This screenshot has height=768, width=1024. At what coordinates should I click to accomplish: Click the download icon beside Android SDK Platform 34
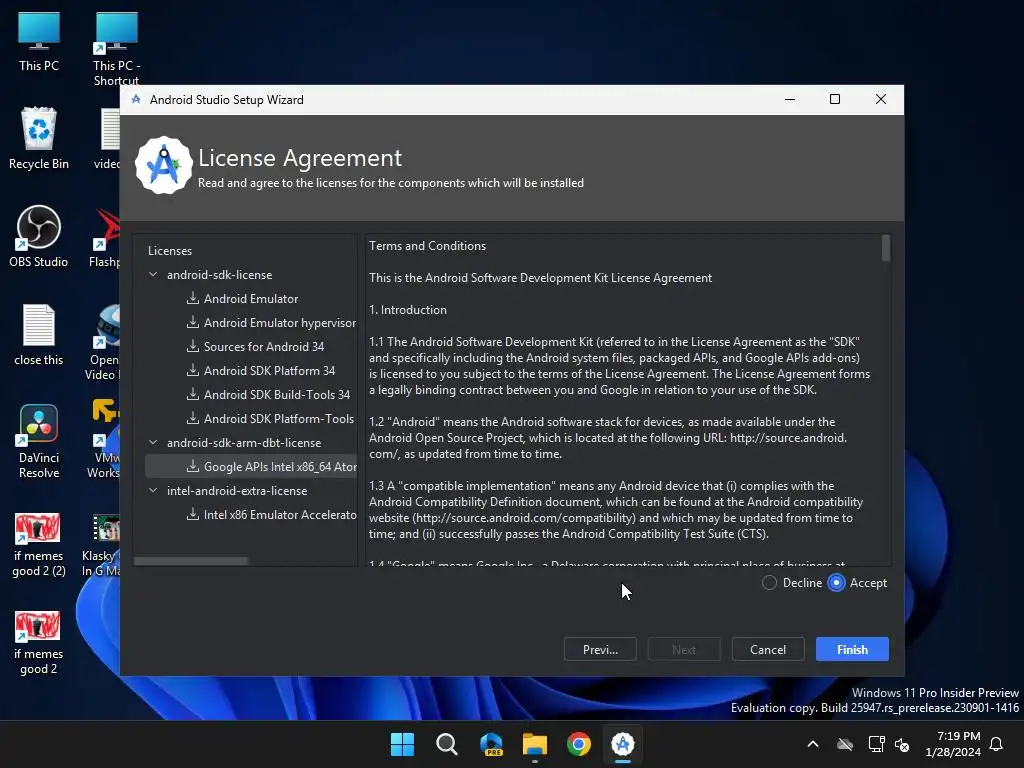pos(193,370)
